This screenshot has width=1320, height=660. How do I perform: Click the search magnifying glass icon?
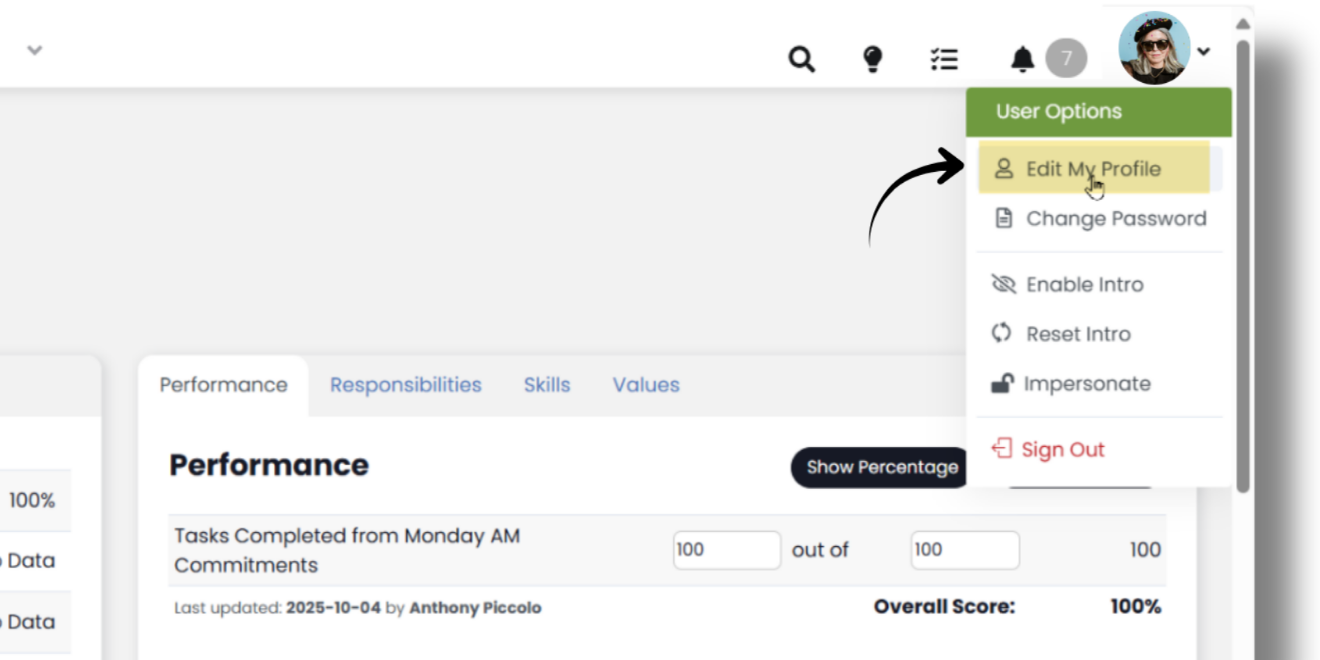[x=801, y=60]
